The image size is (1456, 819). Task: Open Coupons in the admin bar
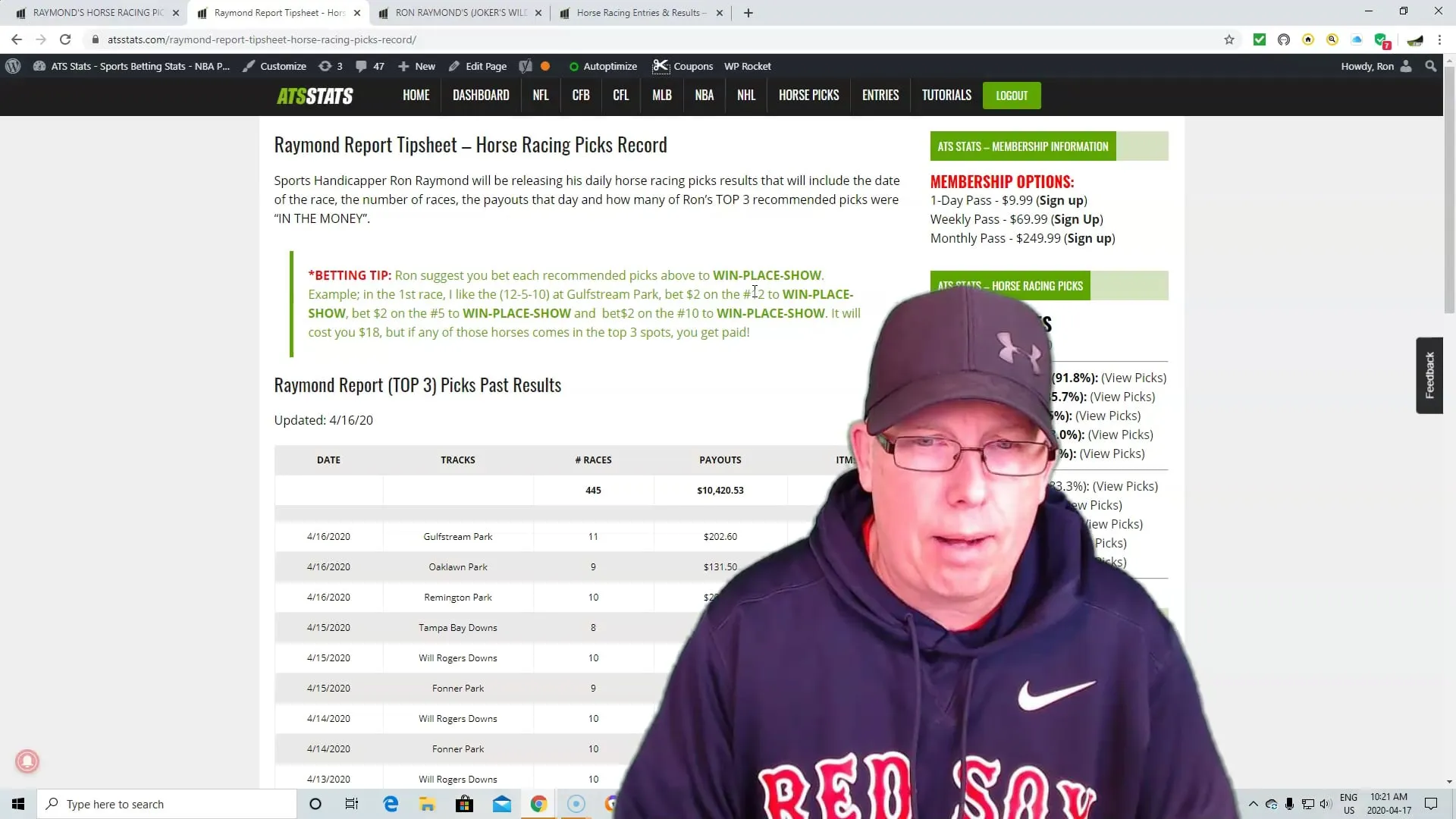pyautogui.click(x=682, y=66)
